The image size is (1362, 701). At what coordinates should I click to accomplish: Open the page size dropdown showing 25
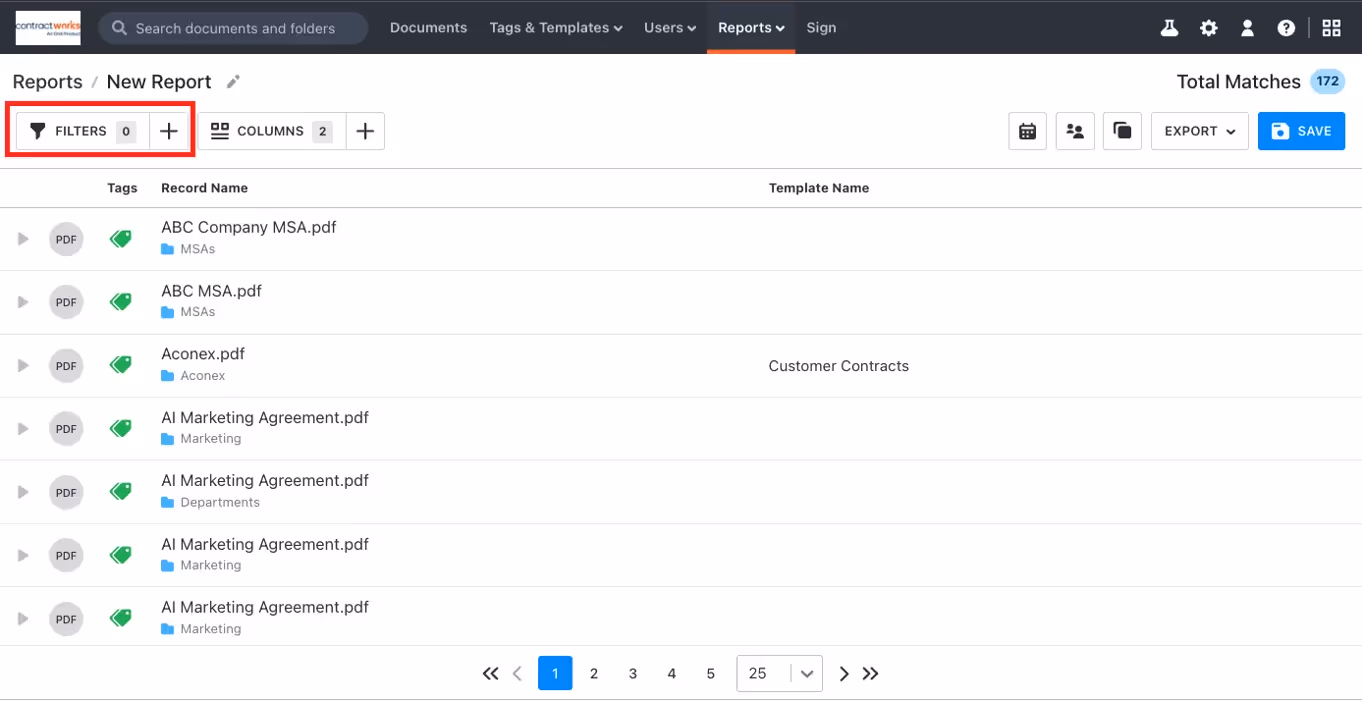779,673
